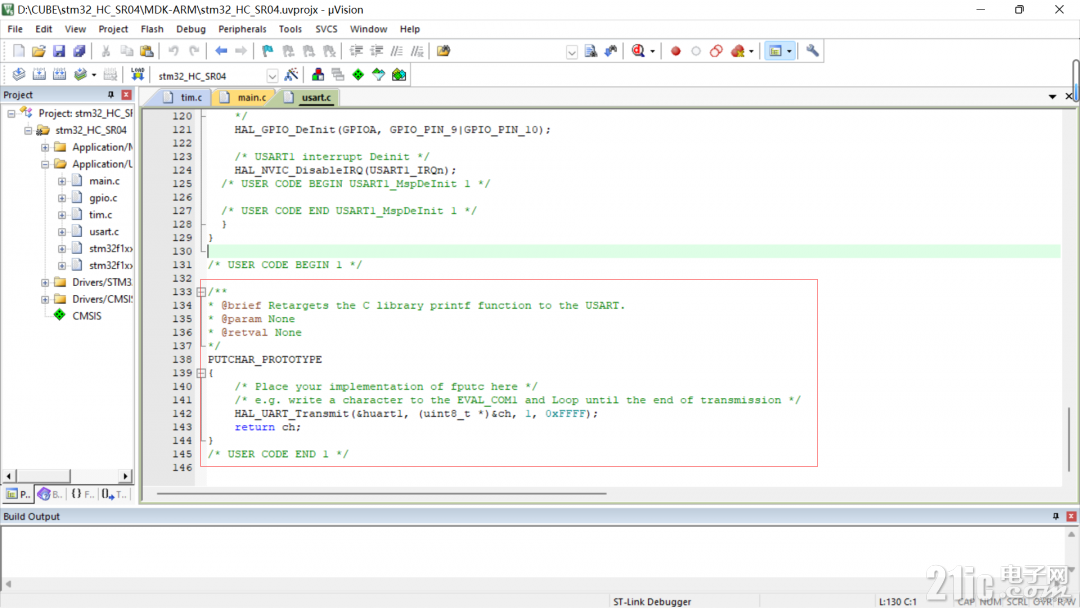Collapse the Project: stm32_HC_SR04 root node

[11, 113]
